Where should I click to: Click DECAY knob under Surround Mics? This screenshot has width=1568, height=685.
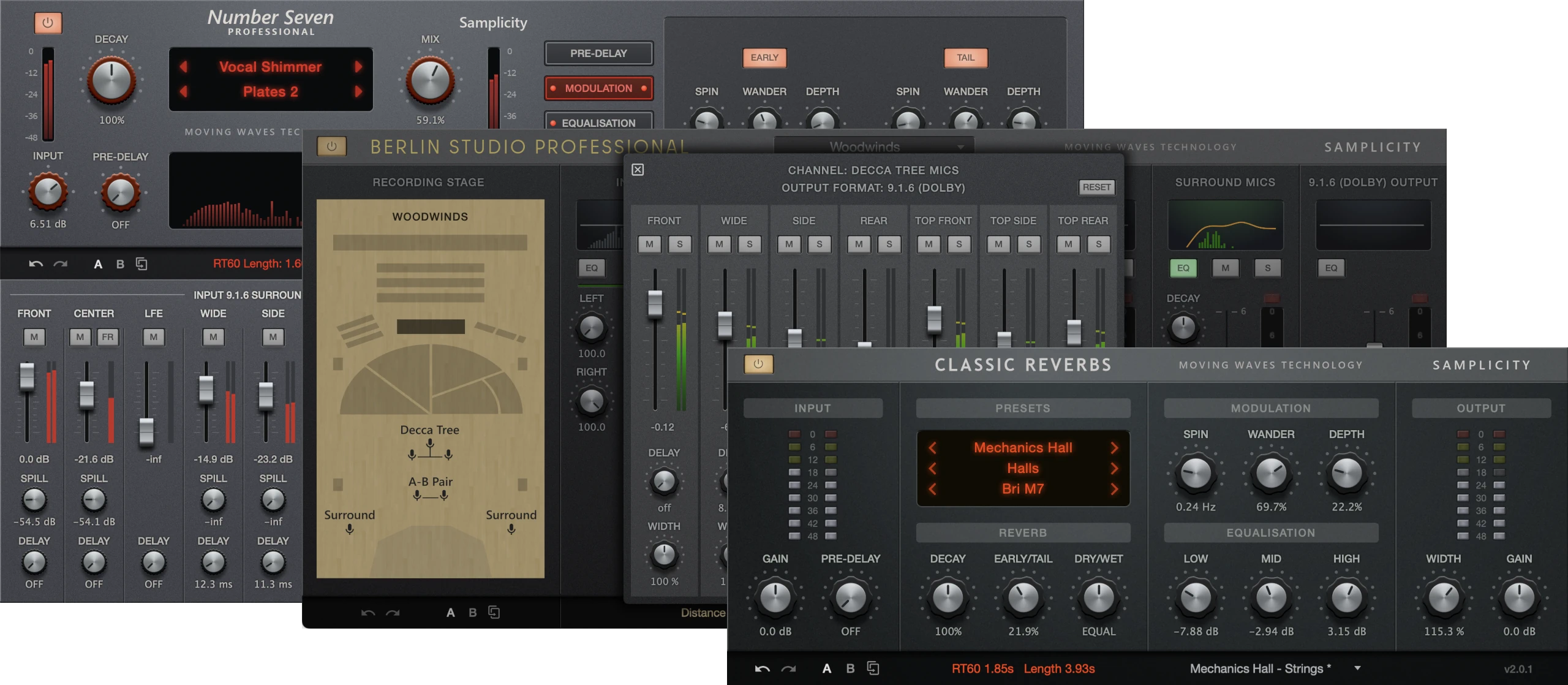point(1183,328)
